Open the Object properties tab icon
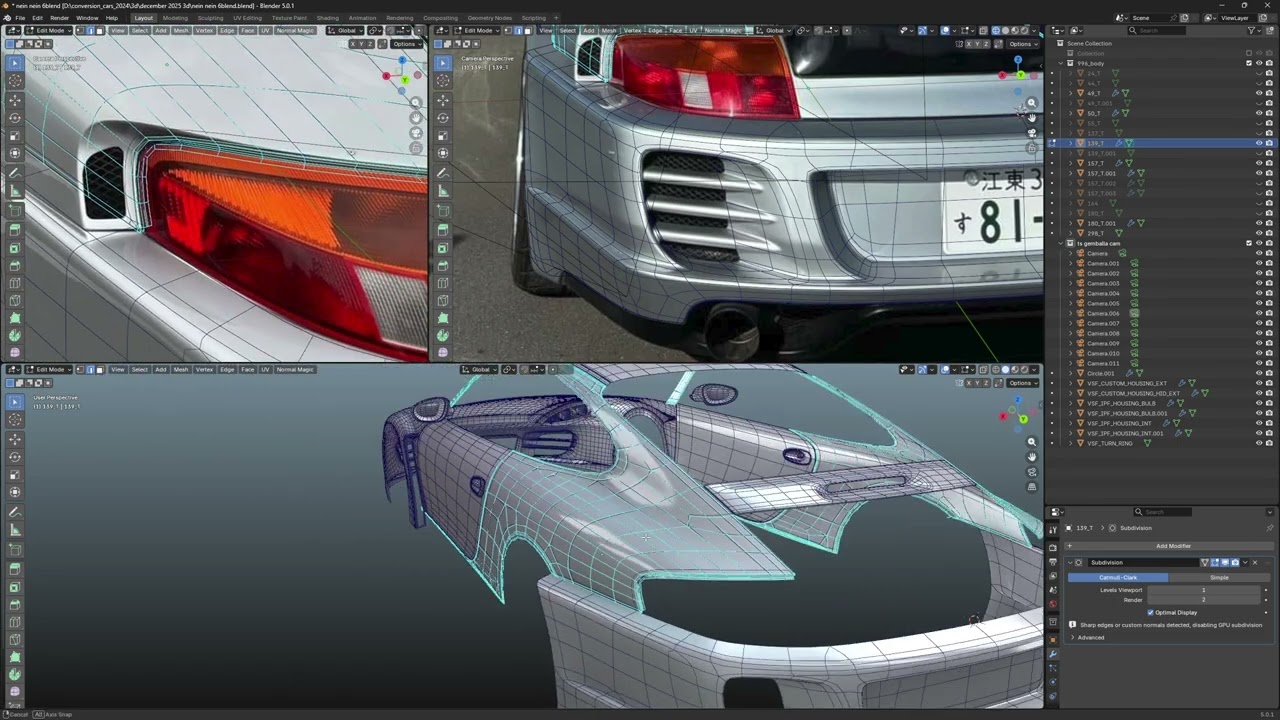Viewport: 1280px width, 720px height. tap(1053, 640)
